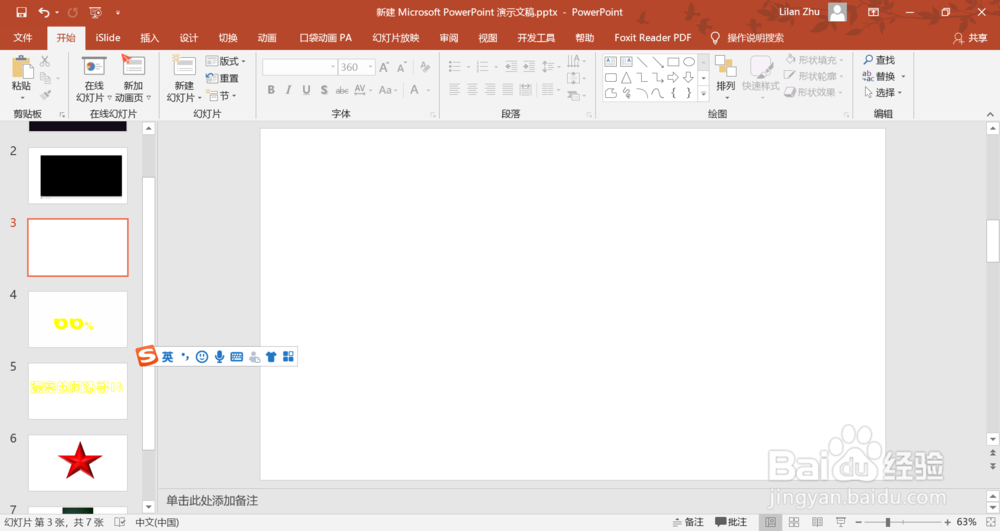Viewport: 1000px width, 531px height.
Task: Open the 选择 select dropdown
Action: tap(883, 92)
